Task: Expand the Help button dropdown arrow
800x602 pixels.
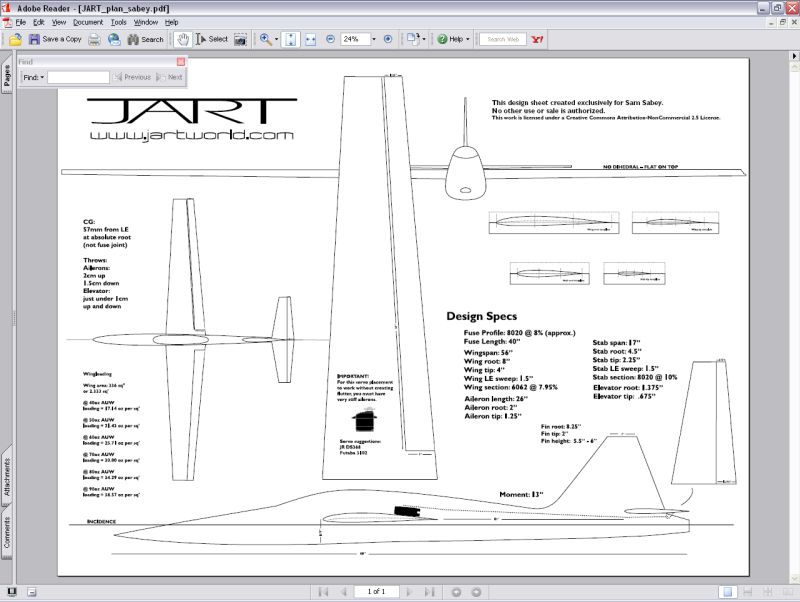Action: click(467, 39)
